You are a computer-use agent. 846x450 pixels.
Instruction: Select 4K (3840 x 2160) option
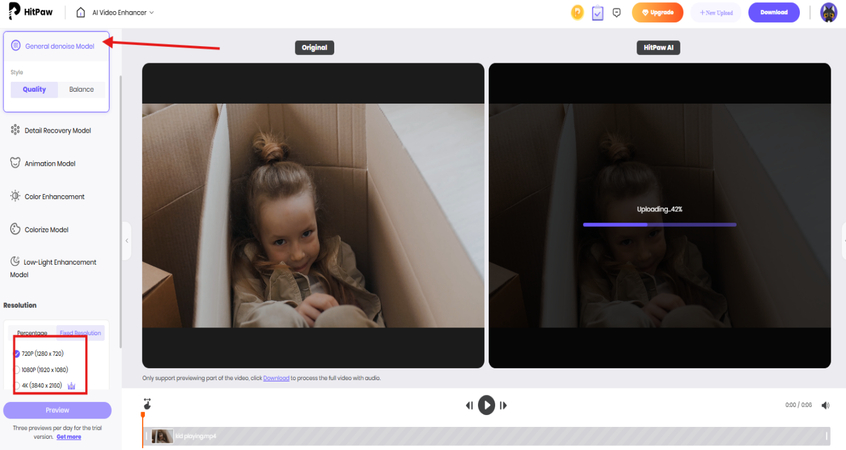(38, 386)
